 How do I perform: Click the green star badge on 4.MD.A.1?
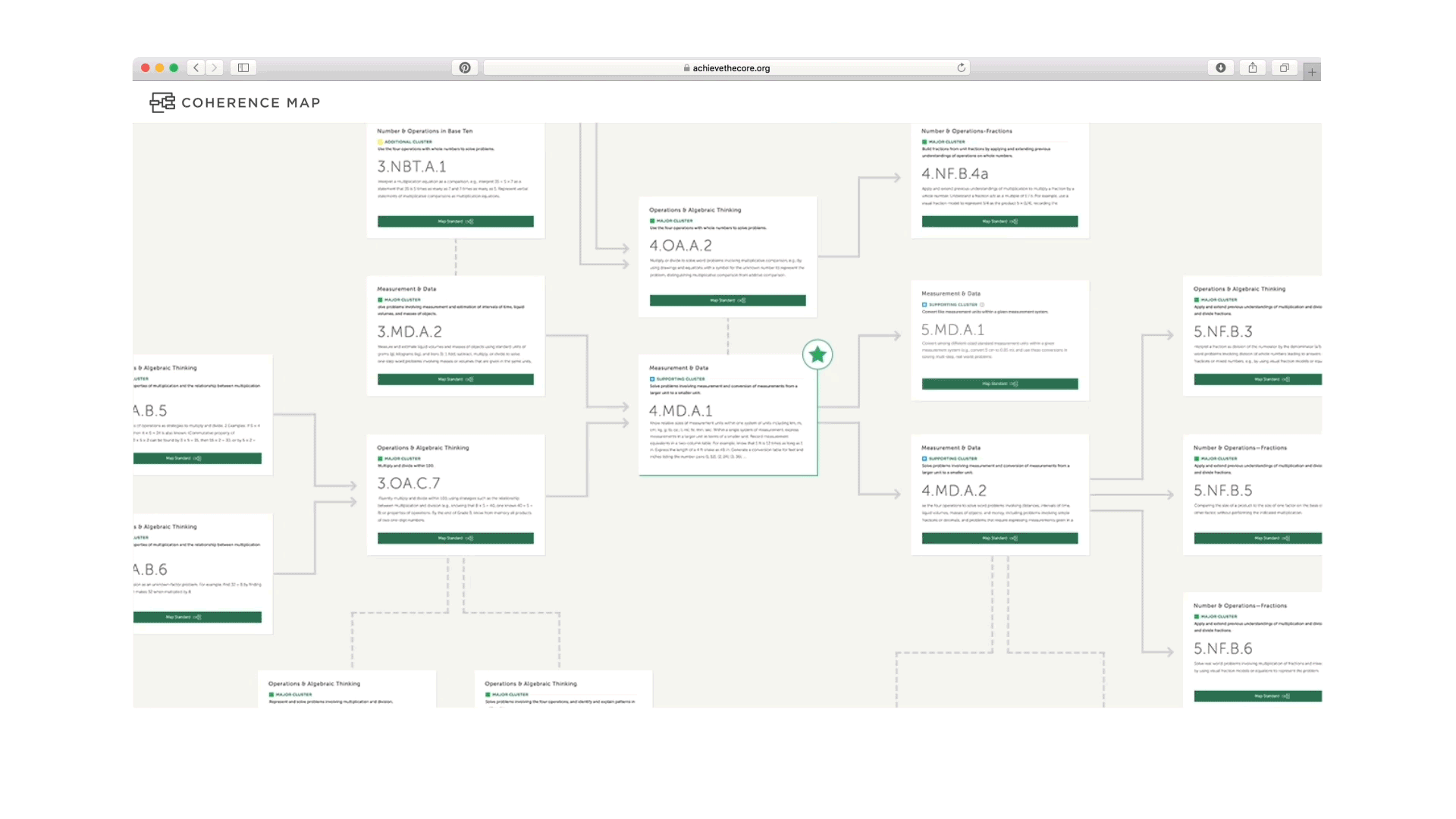tap(817, 354)
